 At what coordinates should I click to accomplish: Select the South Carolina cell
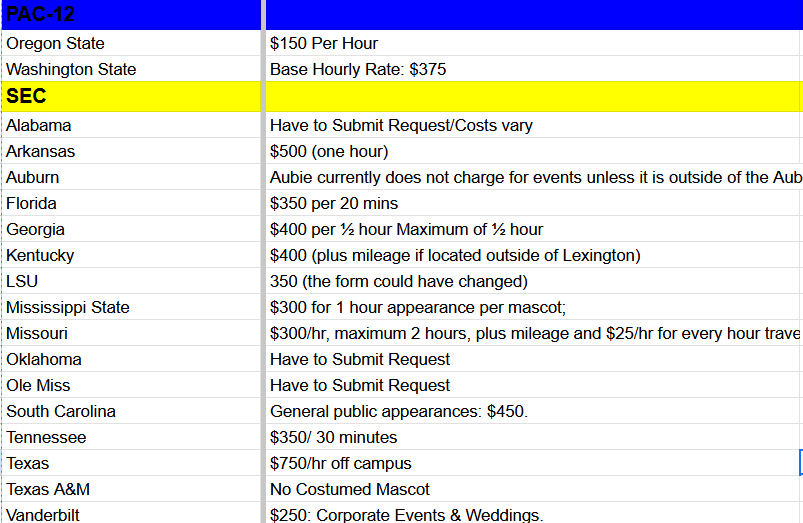click(x=131, y=411)
